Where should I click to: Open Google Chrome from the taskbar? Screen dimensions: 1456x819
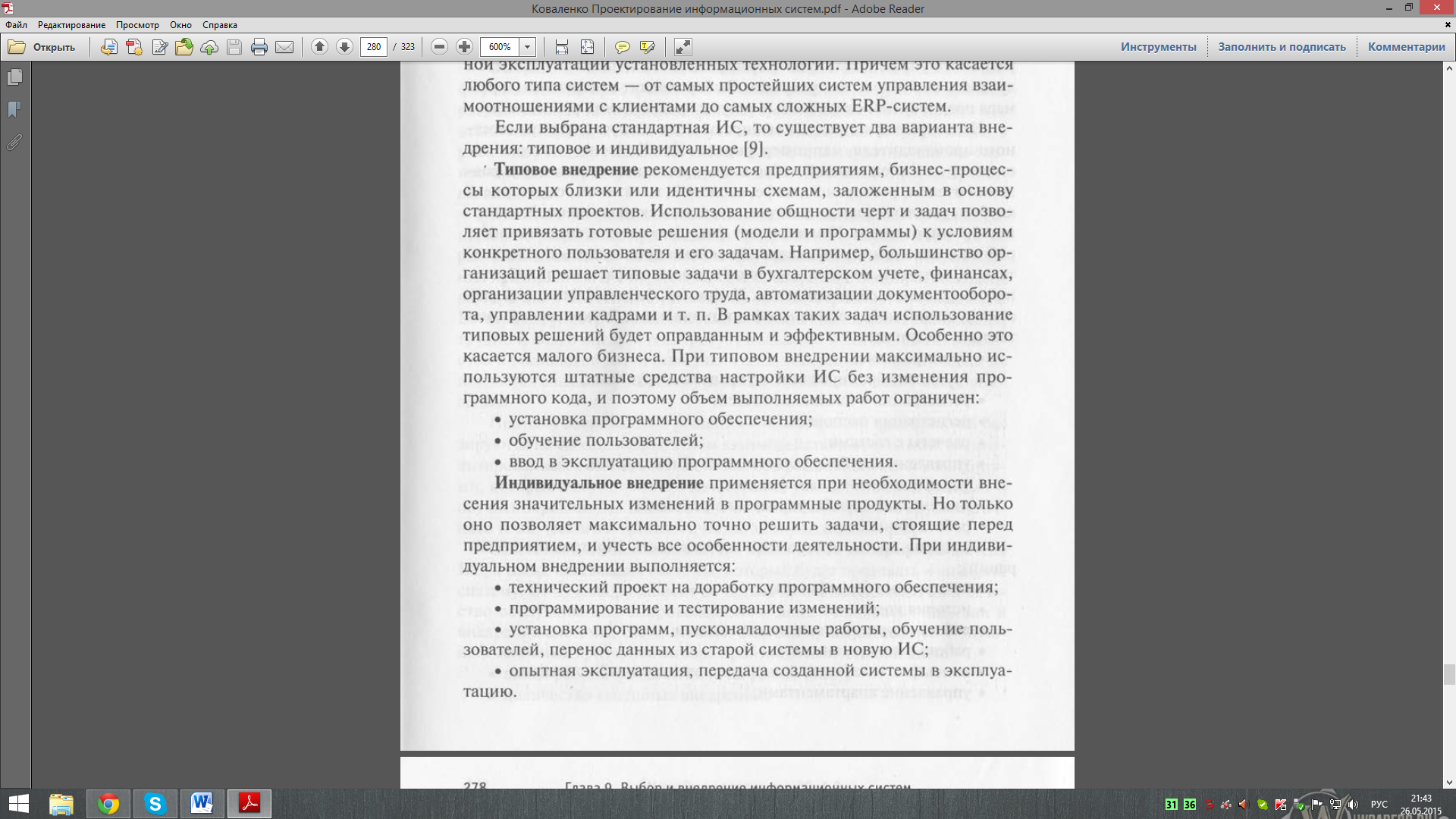108,804
